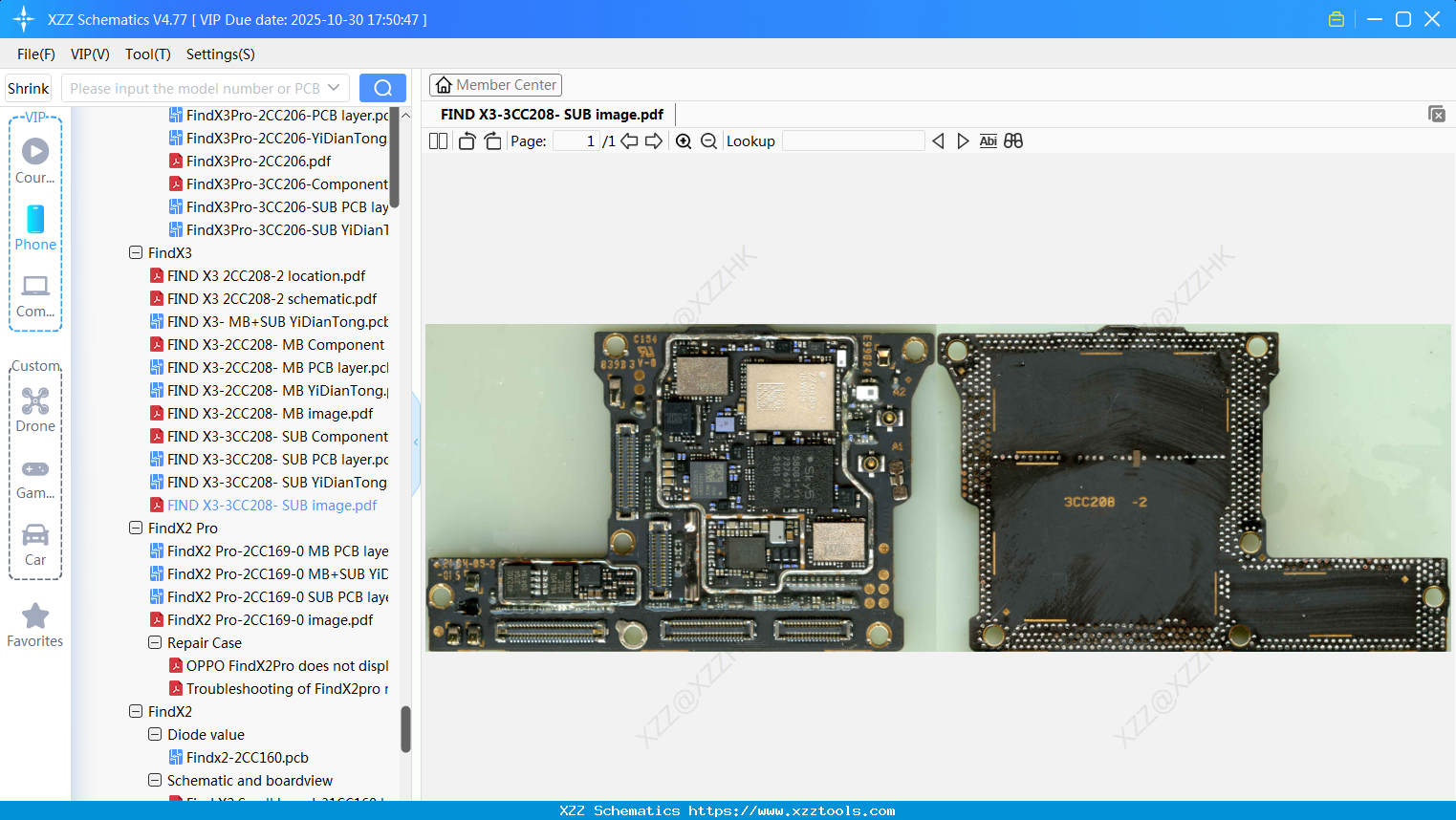Rotate the page clockwise
The image size is (1456, 820).
point(492,141)
